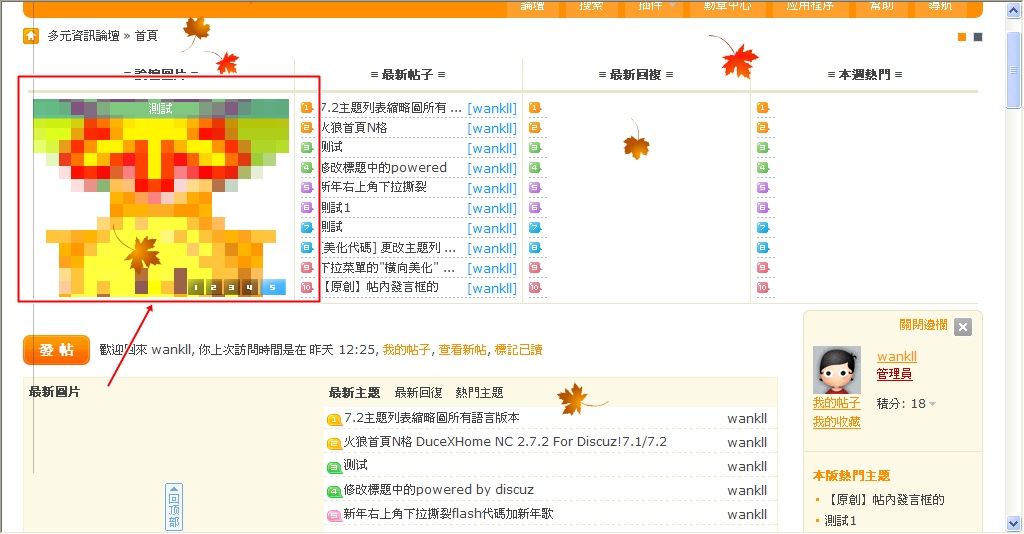This screenshot has width=1024, height=534.
Task: Click the orange style square at top right
Action: (x=962, y=37)
